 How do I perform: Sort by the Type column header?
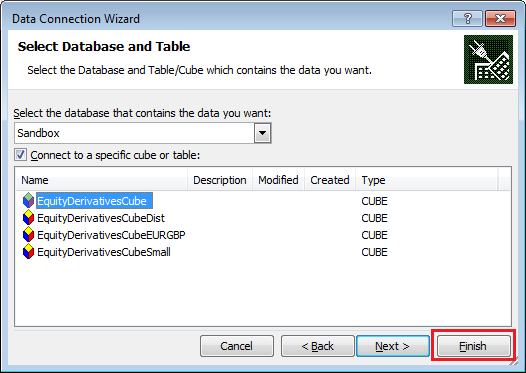427,180
